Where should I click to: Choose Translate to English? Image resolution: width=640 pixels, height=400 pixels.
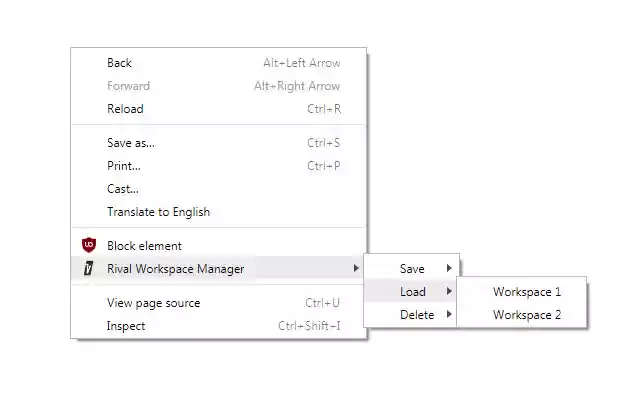219,211
